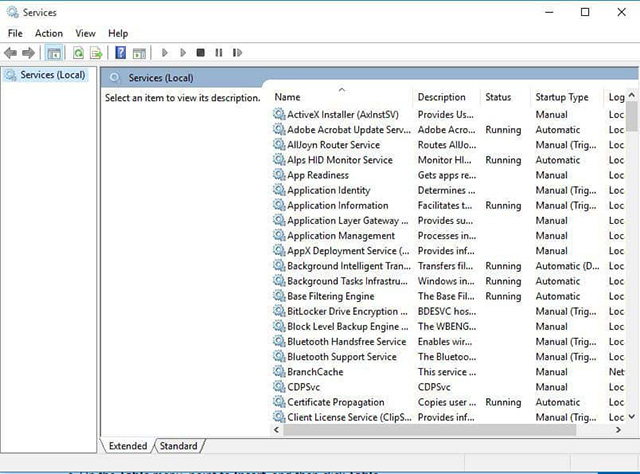Viewport: 640px width, 474px height.
Task: Sort by the Name column header
Action: 342,97
